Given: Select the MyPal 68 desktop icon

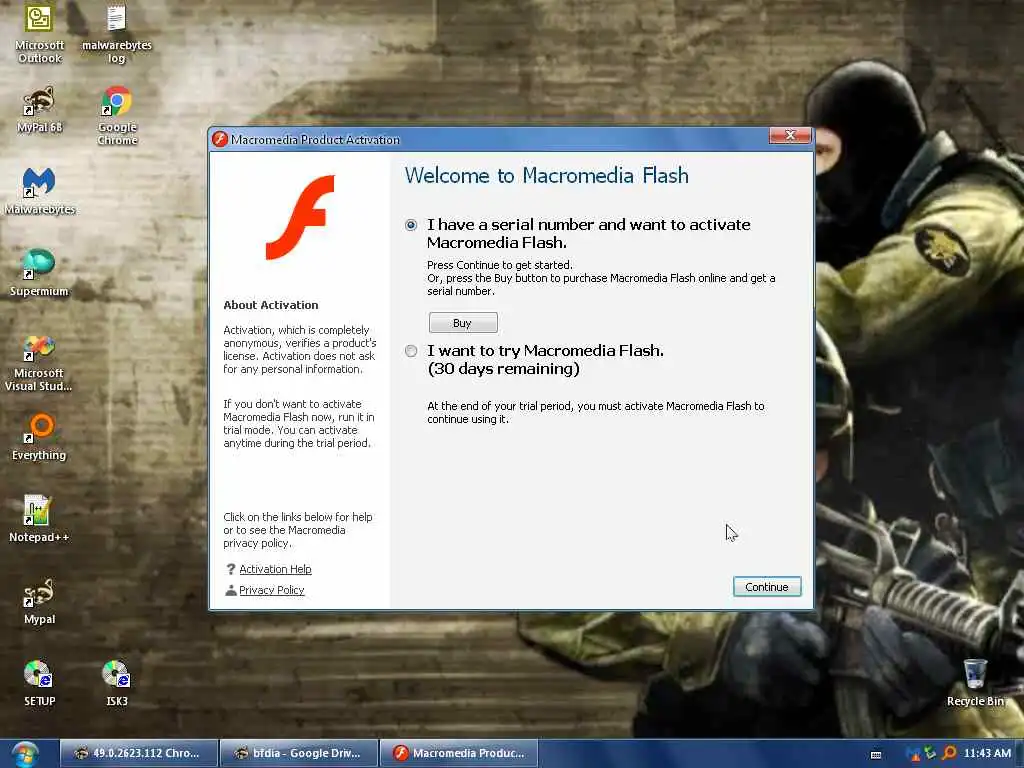Looking at the screenshot, I should (39, 110).
